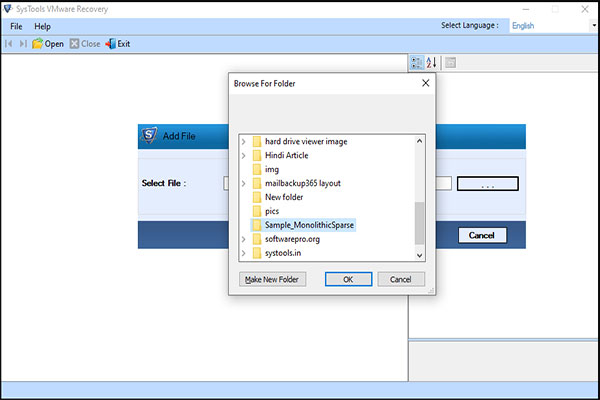Open the Select Language dropdown
Image resolution: width=600 pixels, height=400 pixels.
pyautogui.click(x=593, y=26)
